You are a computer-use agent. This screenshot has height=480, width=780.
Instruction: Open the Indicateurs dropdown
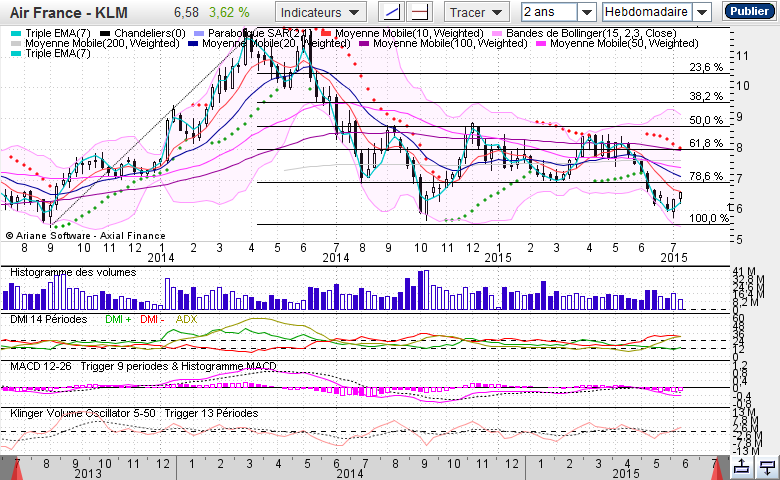[x=321, y=12]
